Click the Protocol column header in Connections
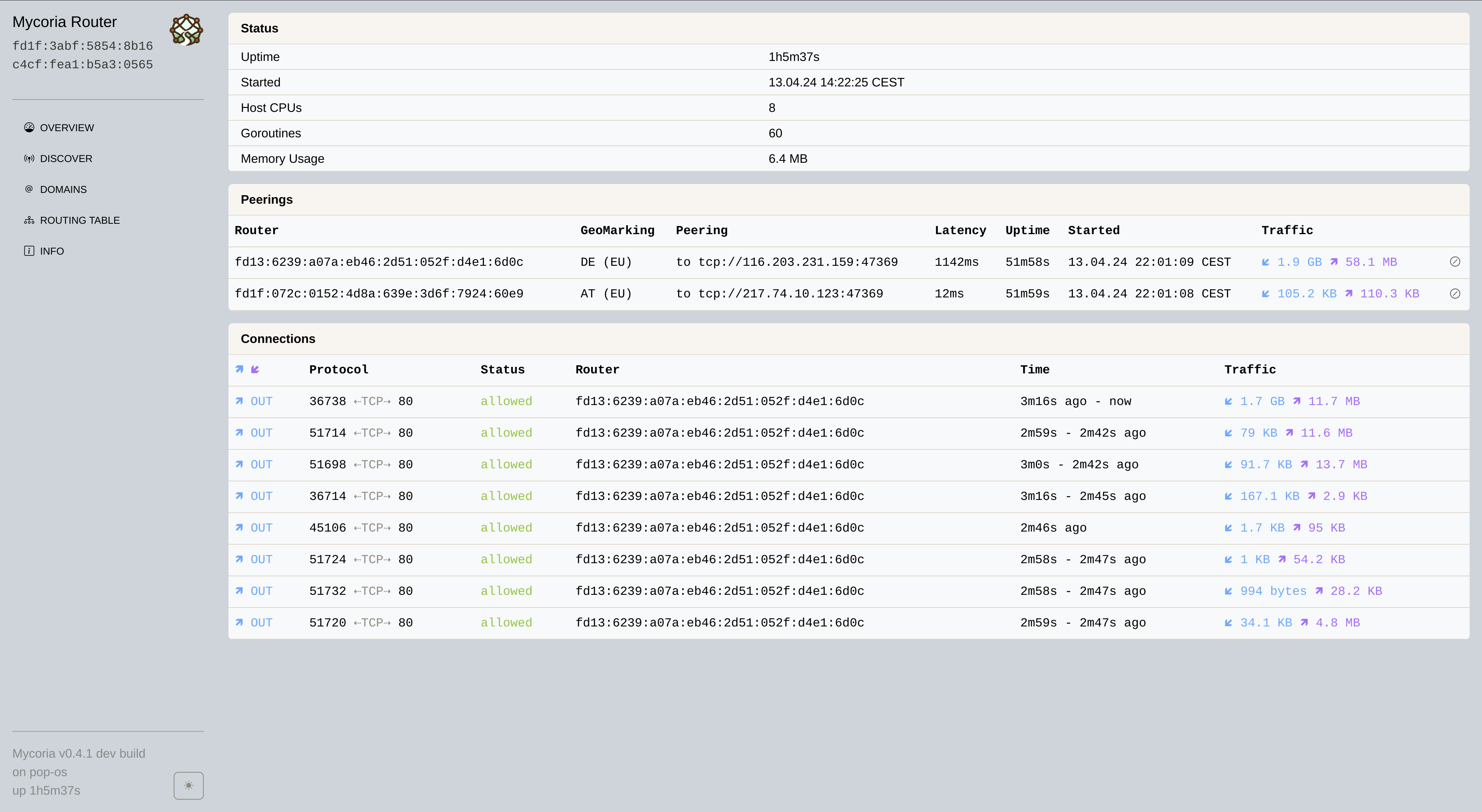 pyautogui.click(x=338, y=370)
